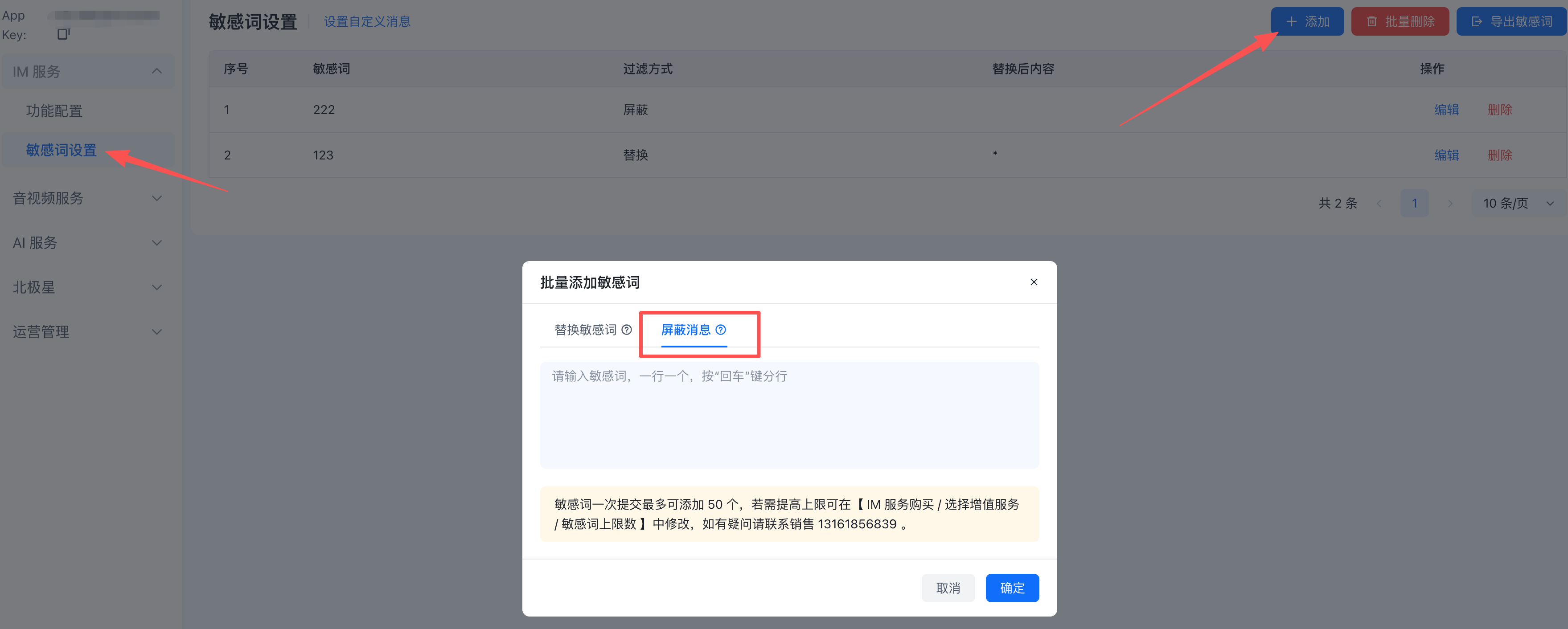1568x629 pixels.
Task: Confirm the dialog with 确定
Action: click(x=1012, y=588)
